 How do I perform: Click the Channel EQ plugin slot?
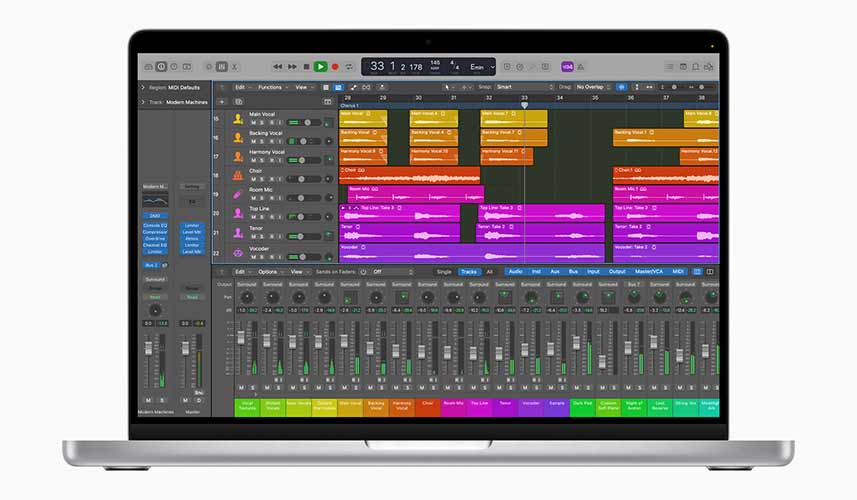click(x=155, y=245)
